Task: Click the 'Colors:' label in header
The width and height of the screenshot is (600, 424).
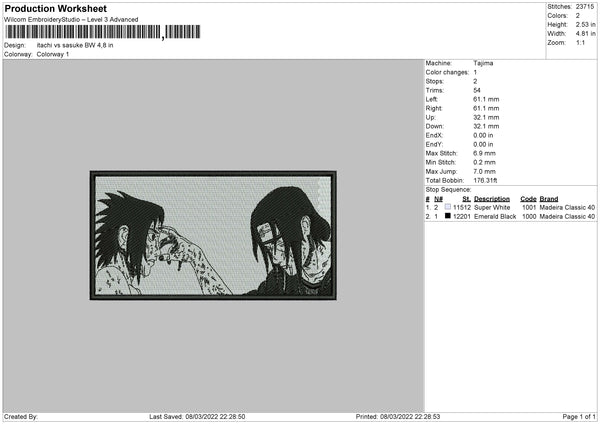Action: (x=557, y=16)
